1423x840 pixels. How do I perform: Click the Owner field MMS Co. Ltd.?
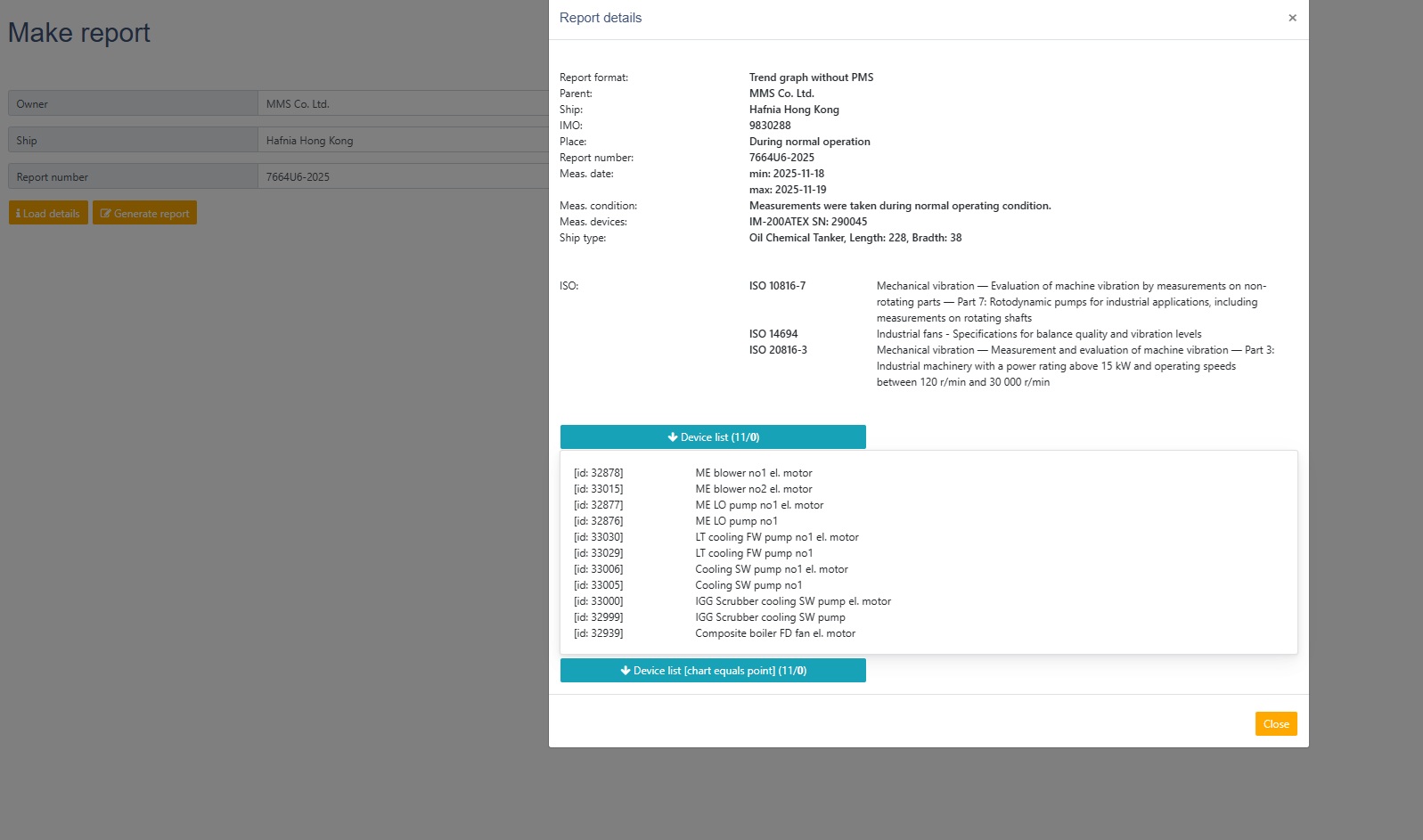tap(403, 104)
